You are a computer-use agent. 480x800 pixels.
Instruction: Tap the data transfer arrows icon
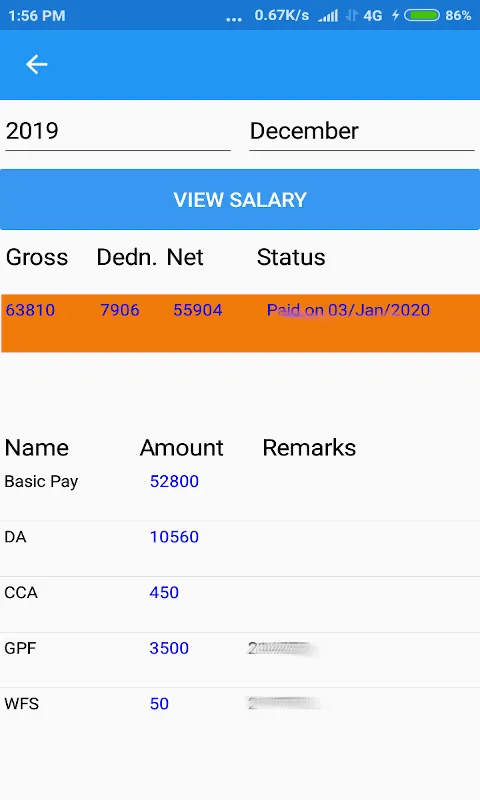[x=352, y=16]
